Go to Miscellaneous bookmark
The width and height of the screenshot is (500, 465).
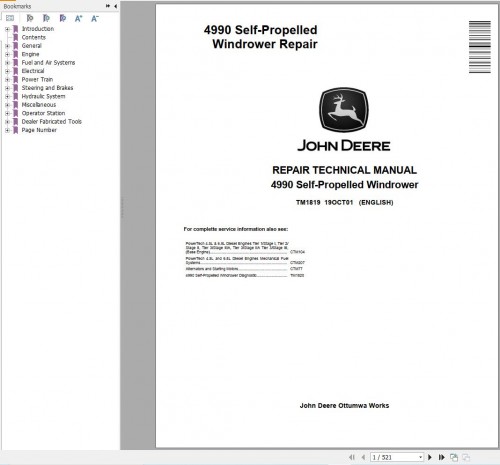pos(39,105)
